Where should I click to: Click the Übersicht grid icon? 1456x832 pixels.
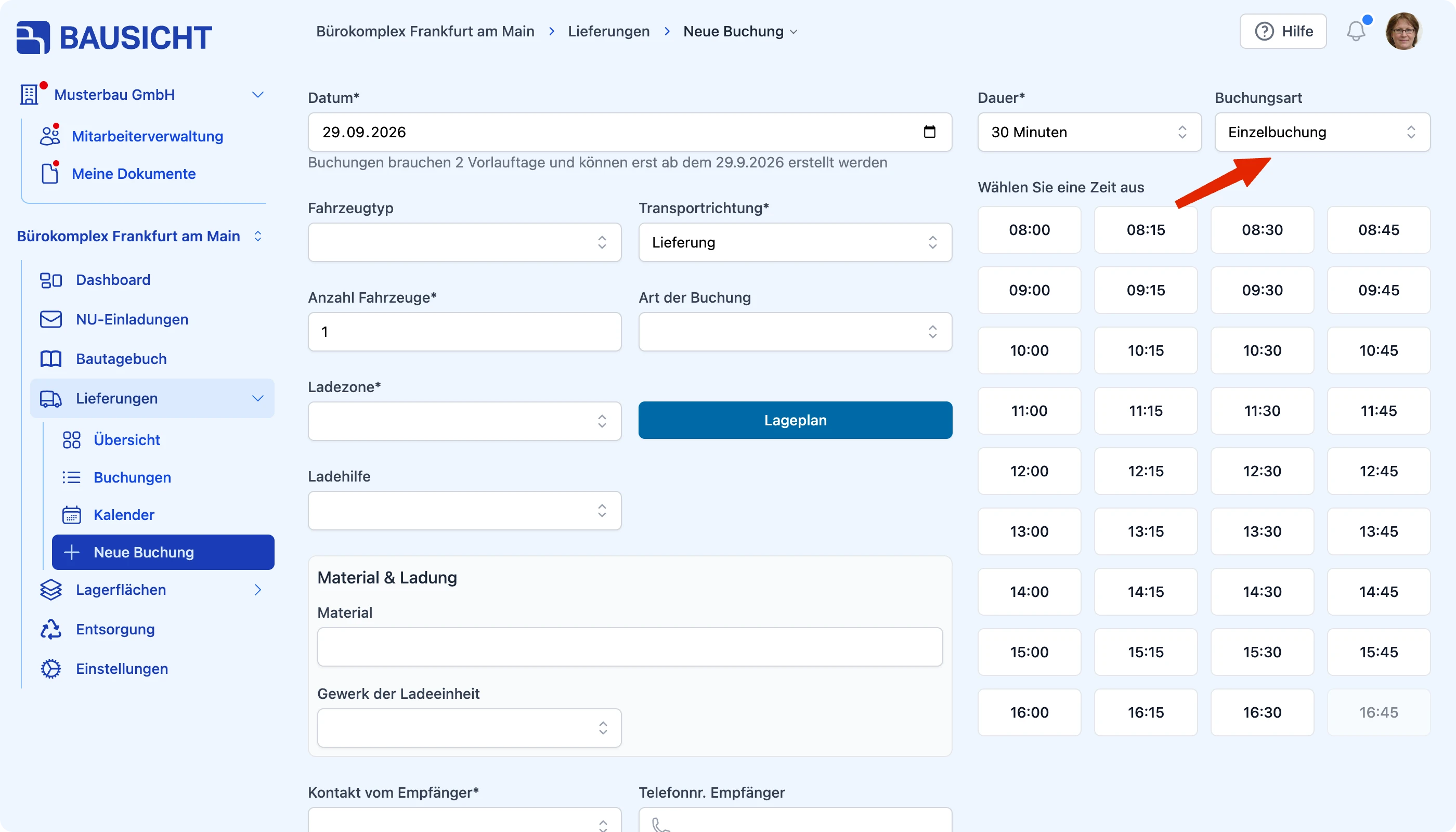(71, 440)
